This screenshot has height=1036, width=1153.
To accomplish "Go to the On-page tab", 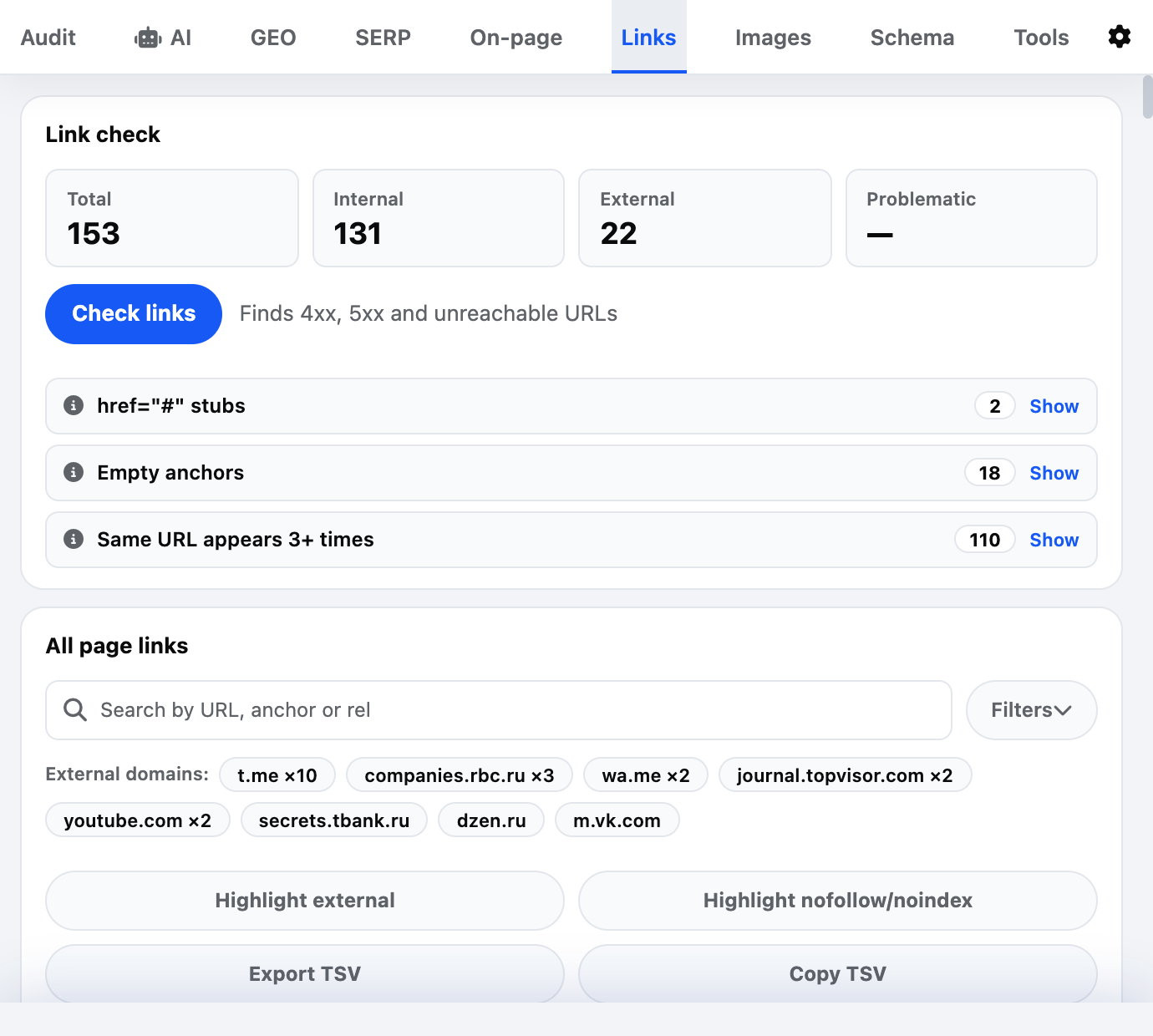I will pos(516,38).
